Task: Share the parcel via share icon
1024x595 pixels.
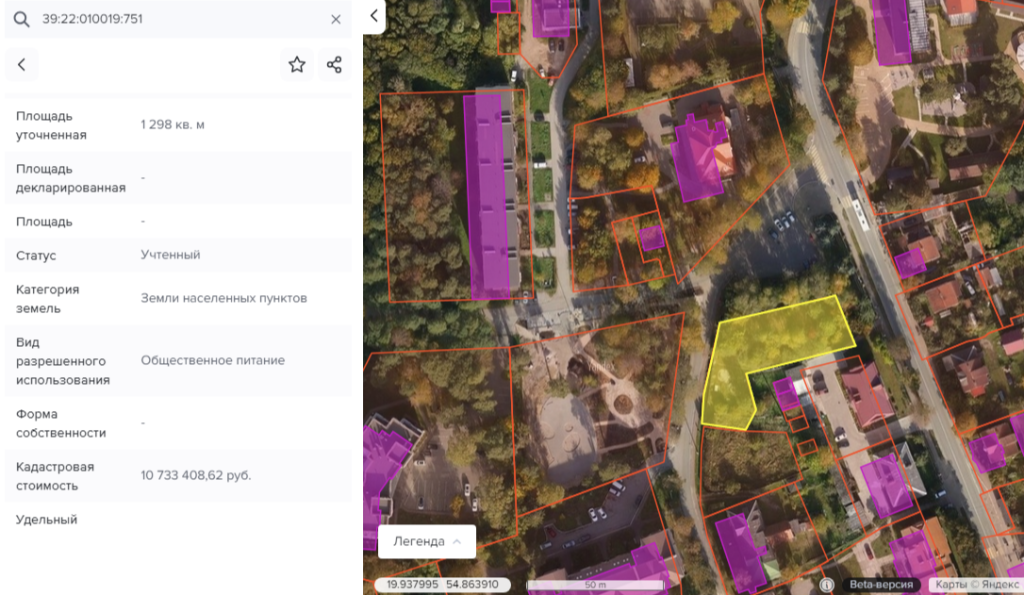Action: (334, 64)
